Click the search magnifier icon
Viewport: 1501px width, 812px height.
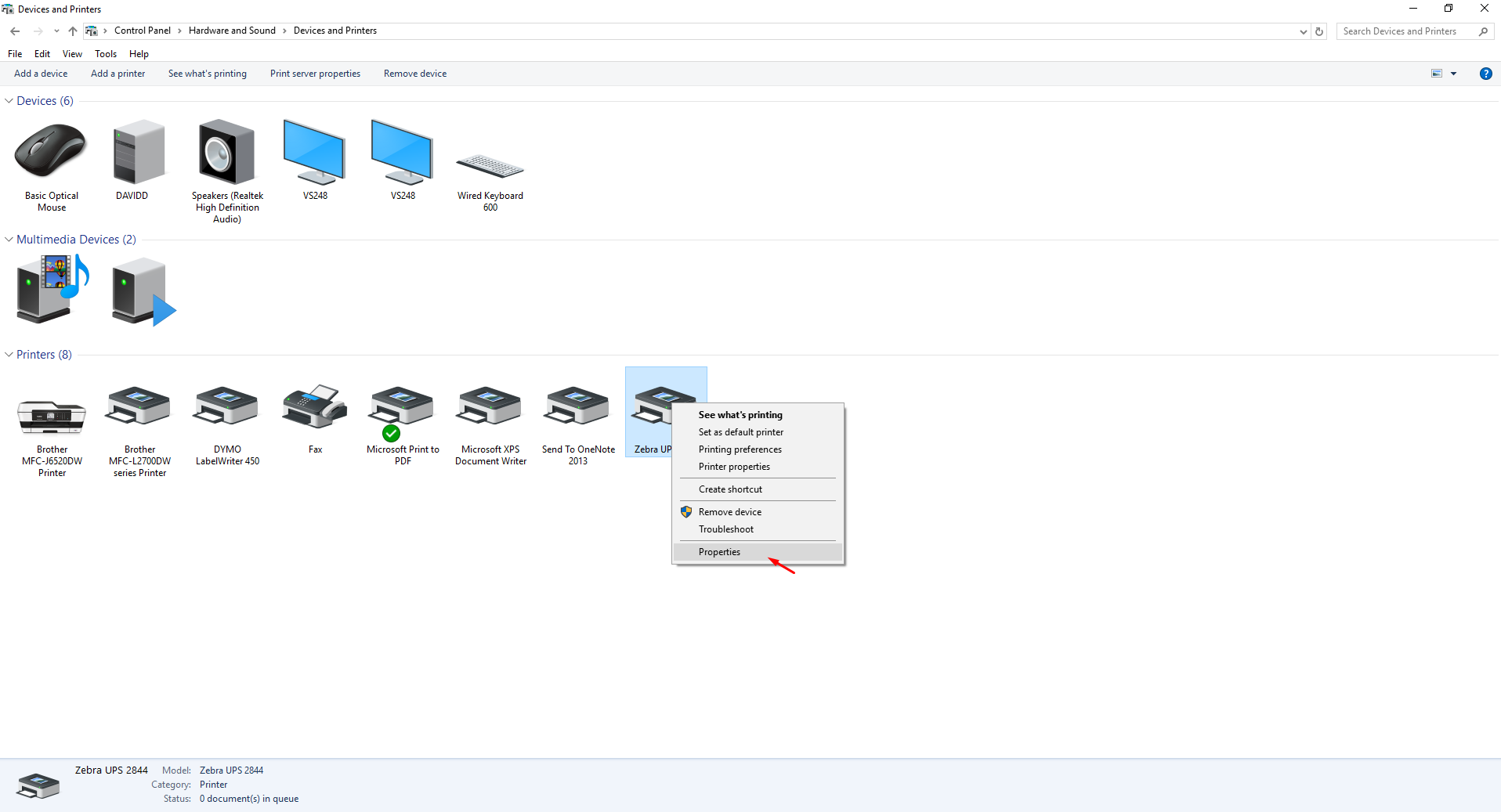[1483, 31]
